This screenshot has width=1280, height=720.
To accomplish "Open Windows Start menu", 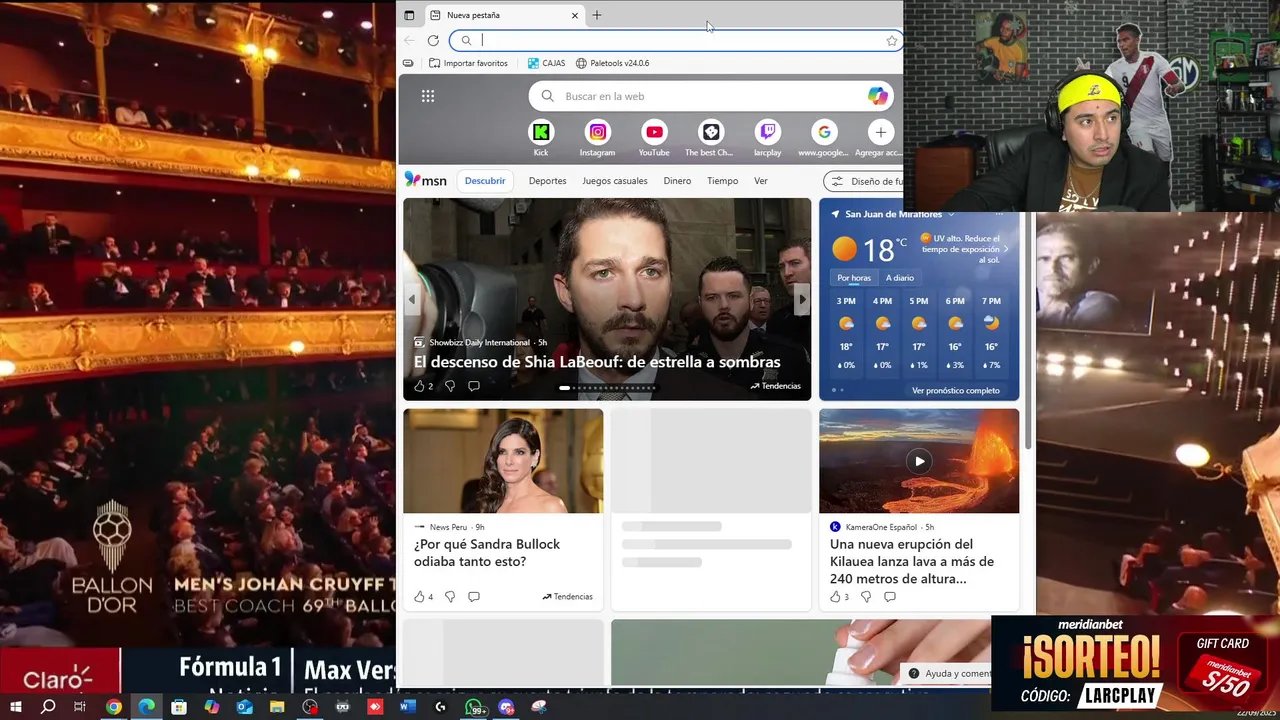I will click(15, 707).
